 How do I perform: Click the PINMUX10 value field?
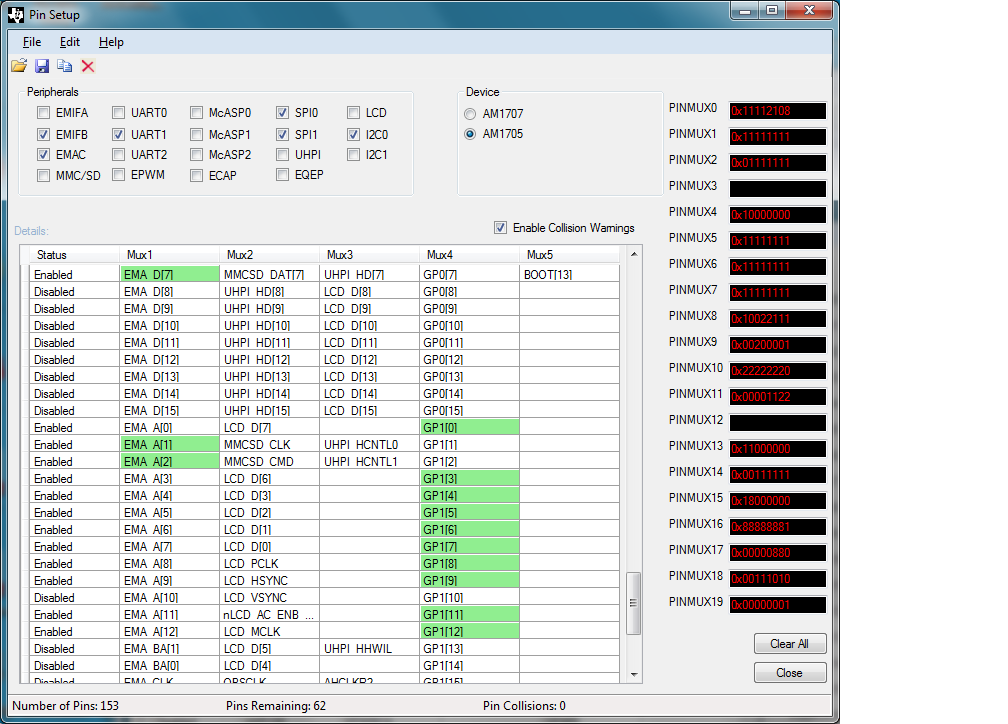(777, 370)
